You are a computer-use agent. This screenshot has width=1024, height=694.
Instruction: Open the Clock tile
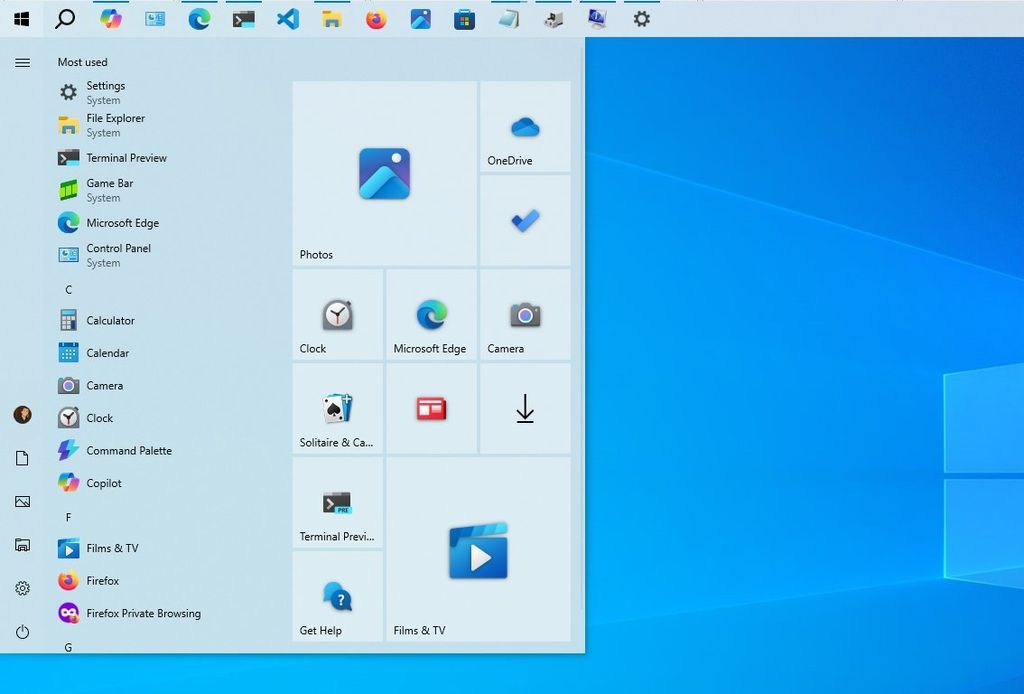pyautogui.click(x=338, y=315)
